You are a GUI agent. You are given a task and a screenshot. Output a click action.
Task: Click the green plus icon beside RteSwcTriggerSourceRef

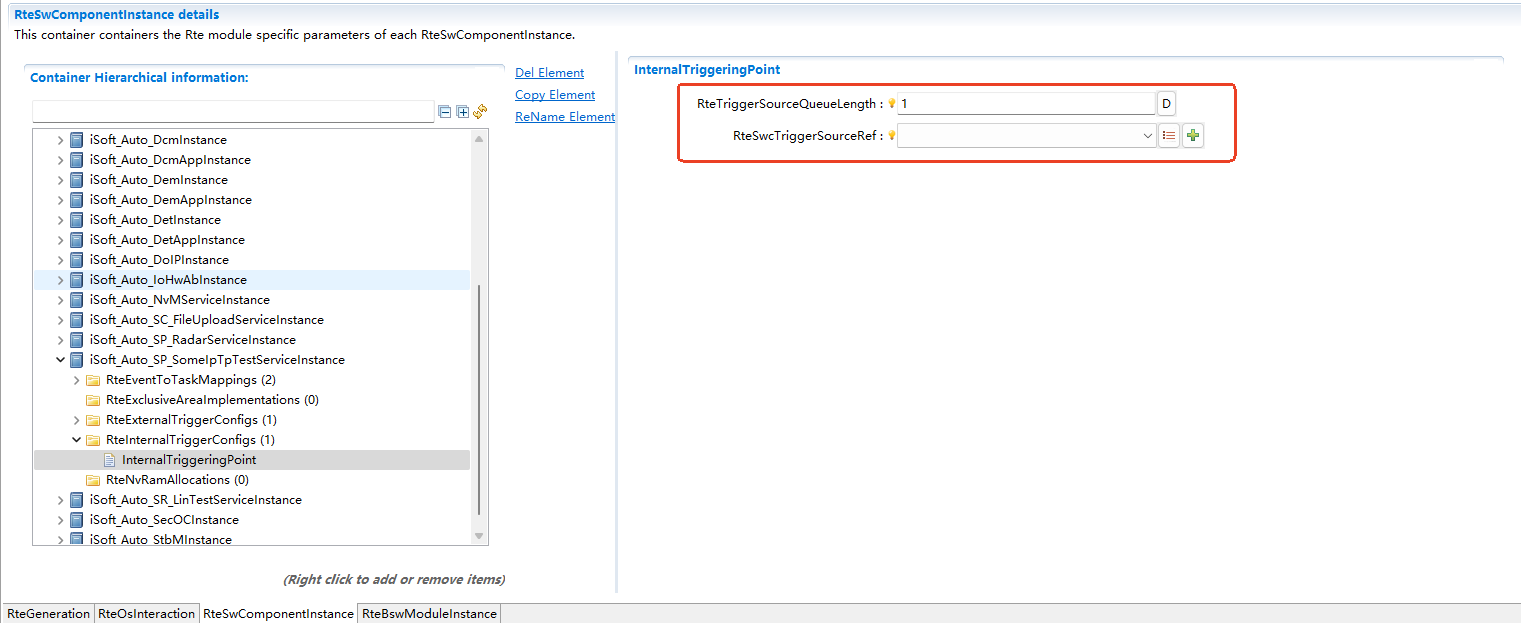[x=1192, y=136]
